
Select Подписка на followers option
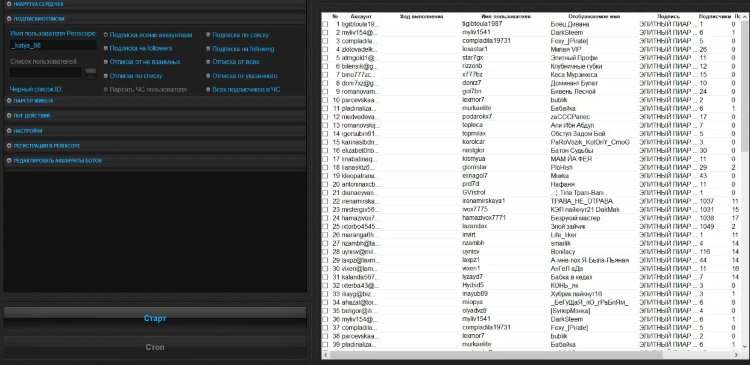pos(138,48)
